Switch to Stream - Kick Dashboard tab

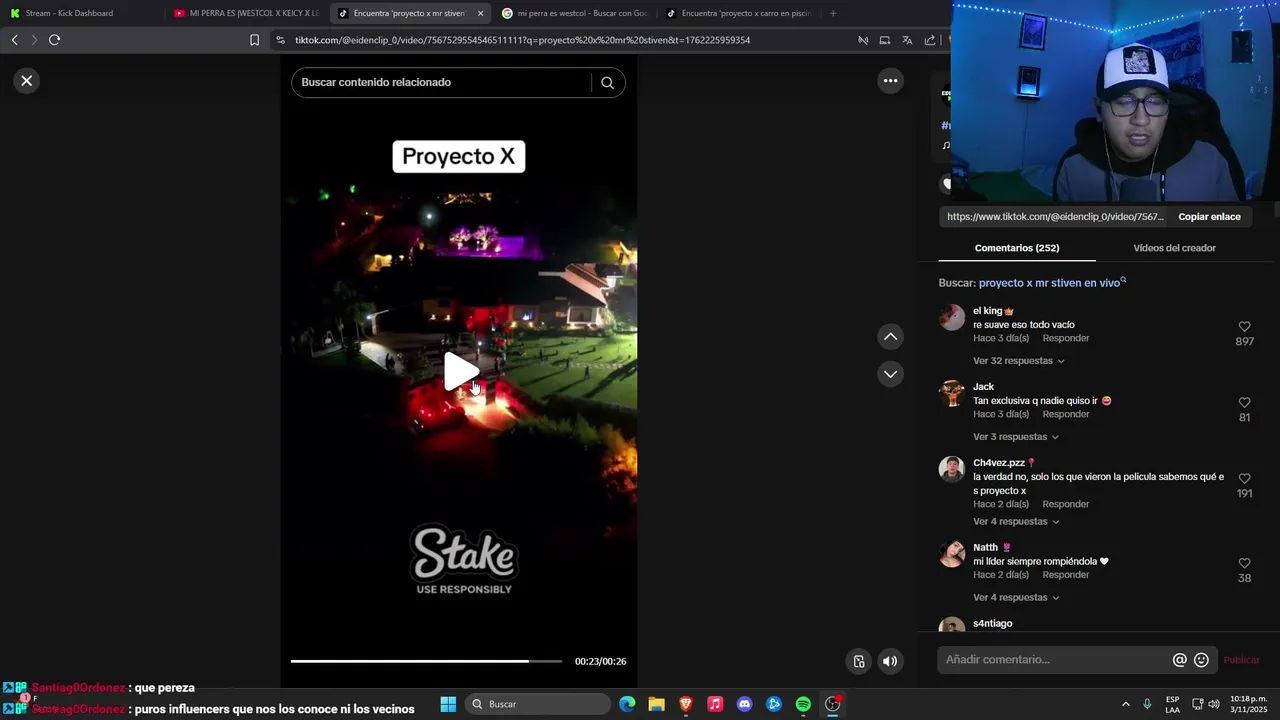coord(78,13)
